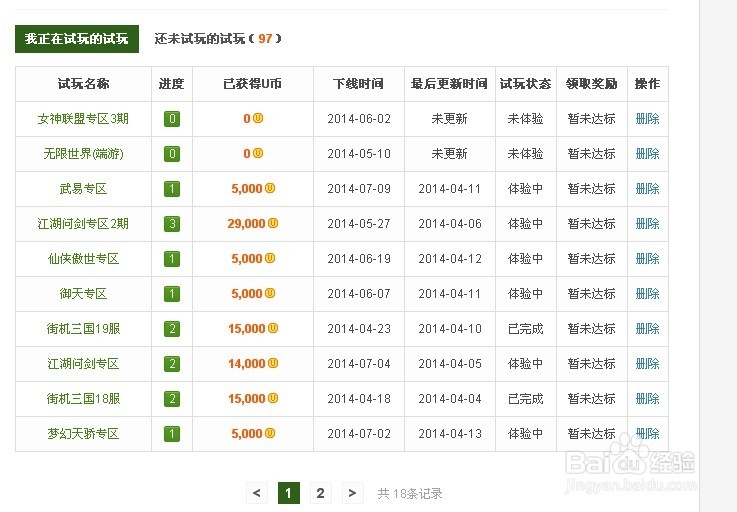Click offline date 2014-05-27
Screen dimensions: 737x512
pyautogui.click(x=359, y=224)
